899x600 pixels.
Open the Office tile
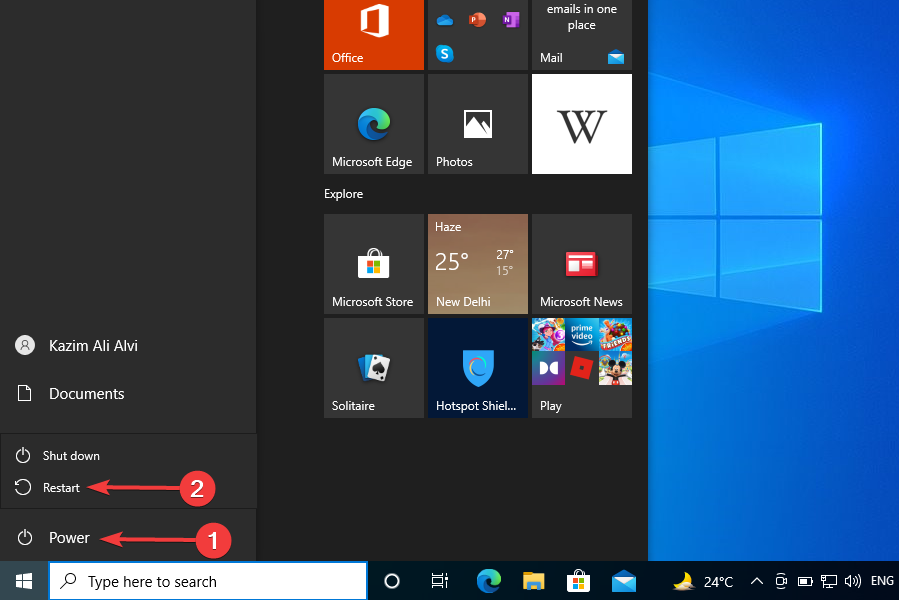[x=373, y=33]
